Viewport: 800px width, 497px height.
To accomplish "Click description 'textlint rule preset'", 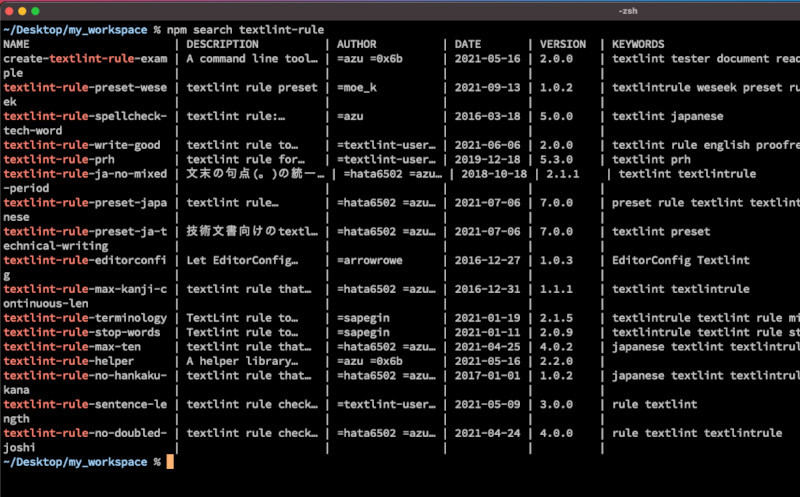I will coord(252,87).
